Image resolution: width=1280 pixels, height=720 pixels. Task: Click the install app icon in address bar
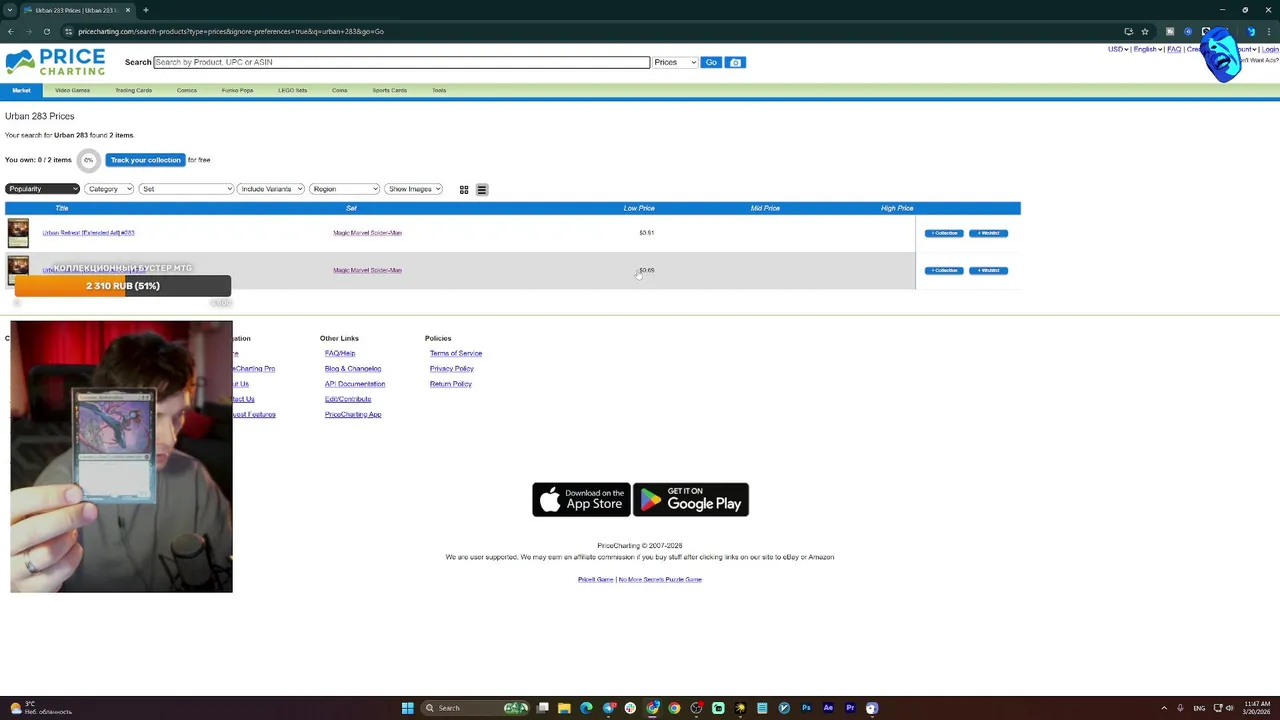[x=1128, y=31]
